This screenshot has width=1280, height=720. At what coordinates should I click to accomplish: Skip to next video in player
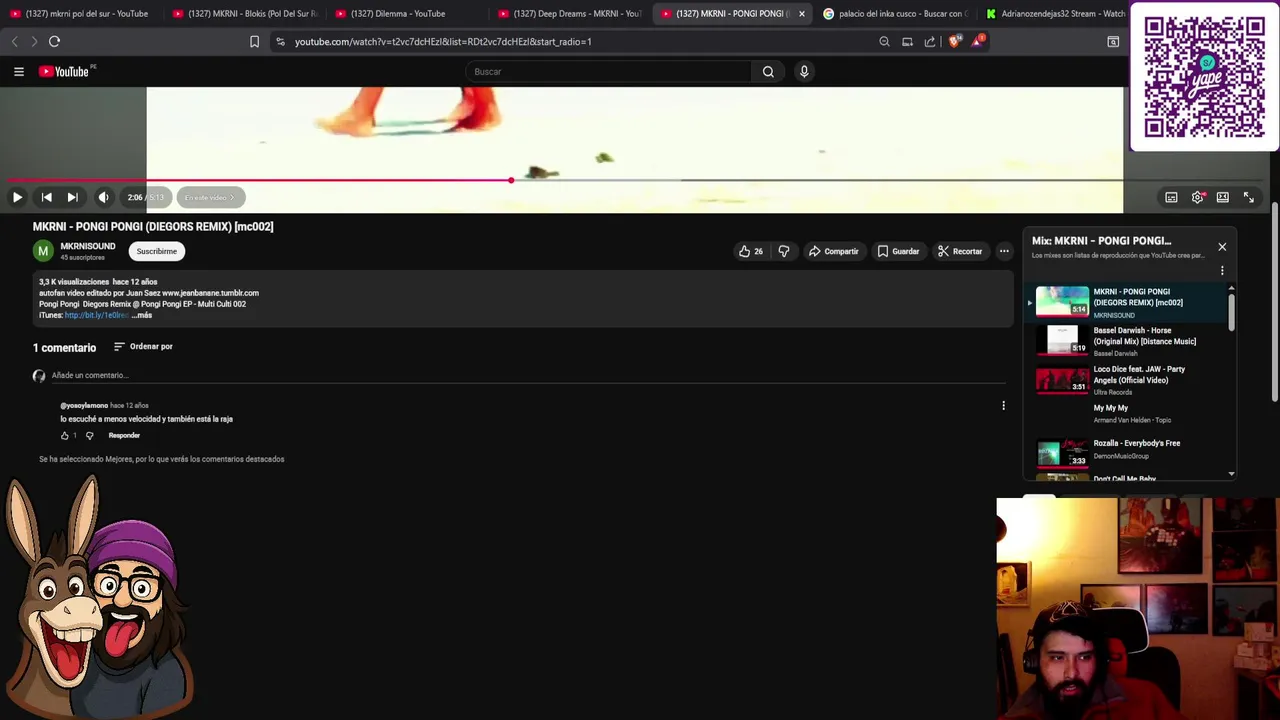(x=72, y=197)
